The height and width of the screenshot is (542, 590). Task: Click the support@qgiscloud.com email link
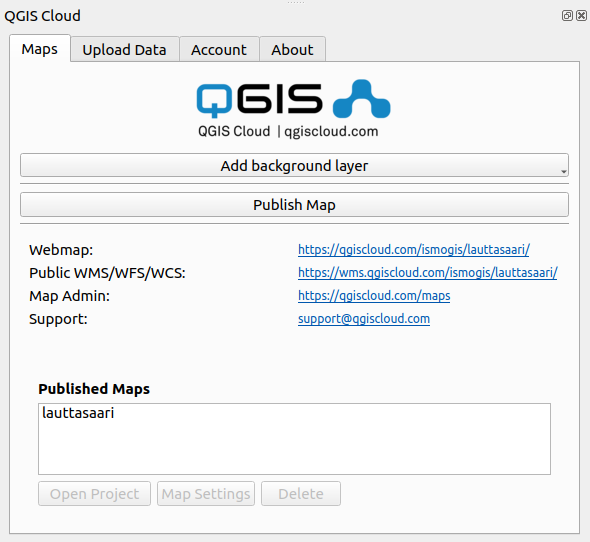364,319
